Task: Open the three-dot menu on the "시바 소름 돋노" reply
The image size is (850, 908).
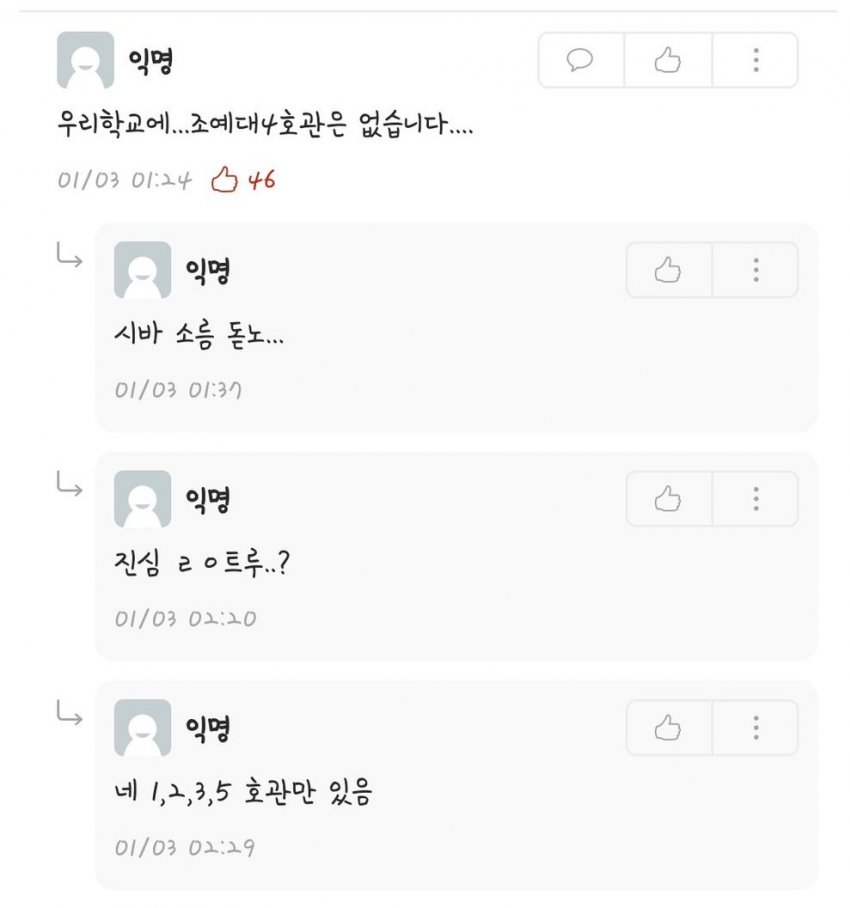Action: point(753,270)
